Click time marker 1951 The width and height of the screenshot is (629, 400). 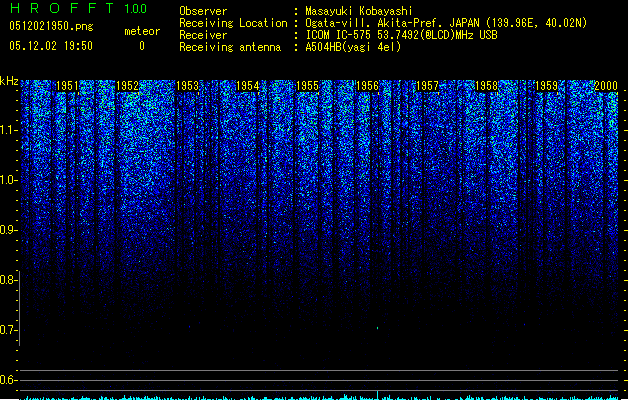67,86
